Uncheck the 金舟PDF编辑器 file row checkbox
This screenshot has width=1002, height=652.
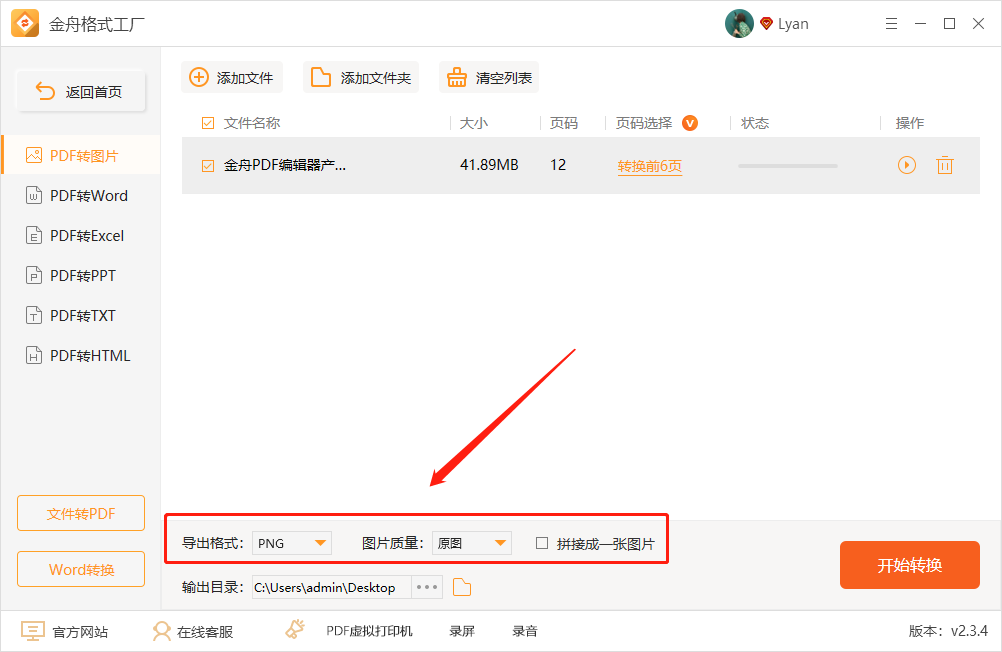click(x=208, y=166)
